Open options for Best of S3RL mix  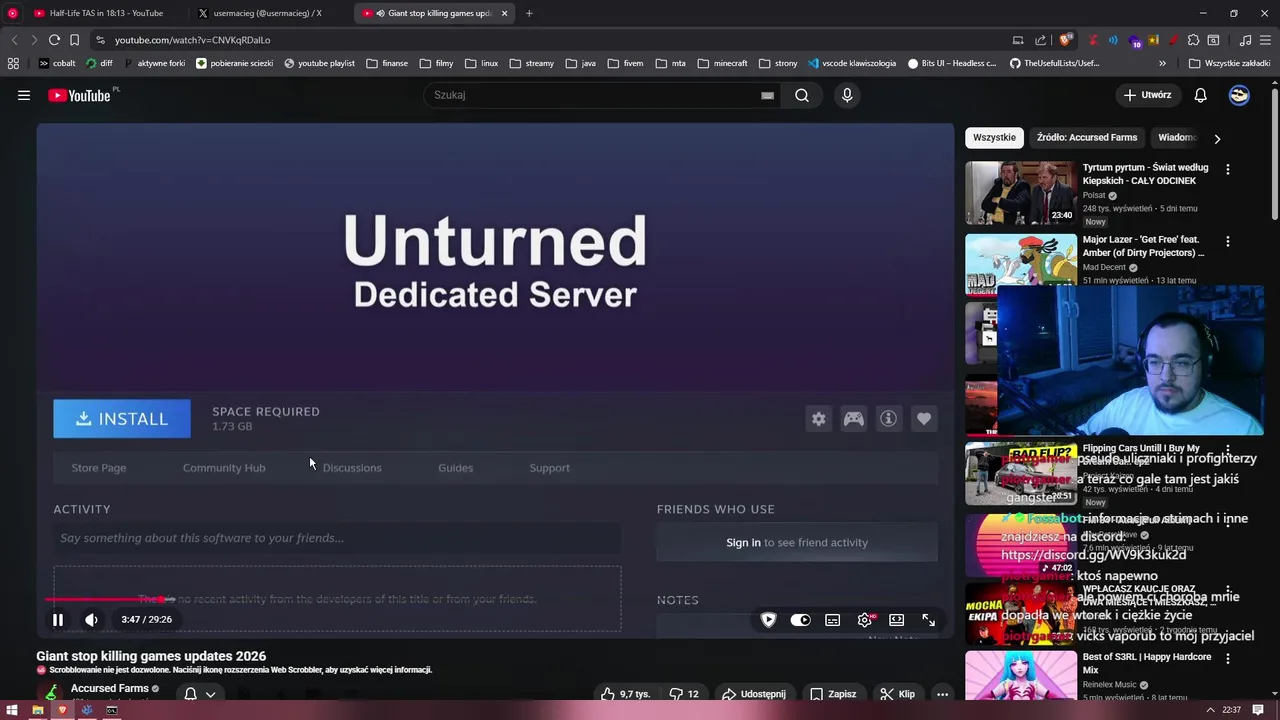[x=1228, y=659]
